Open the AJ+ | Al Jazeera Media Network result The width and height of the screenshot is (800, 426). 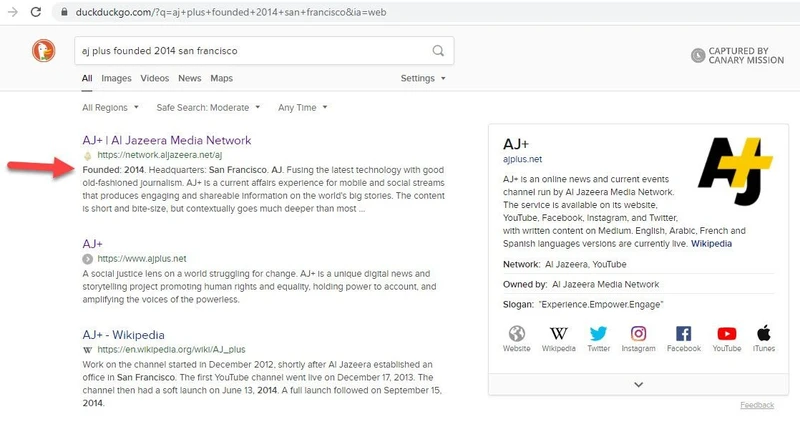(x=167, y=140)
